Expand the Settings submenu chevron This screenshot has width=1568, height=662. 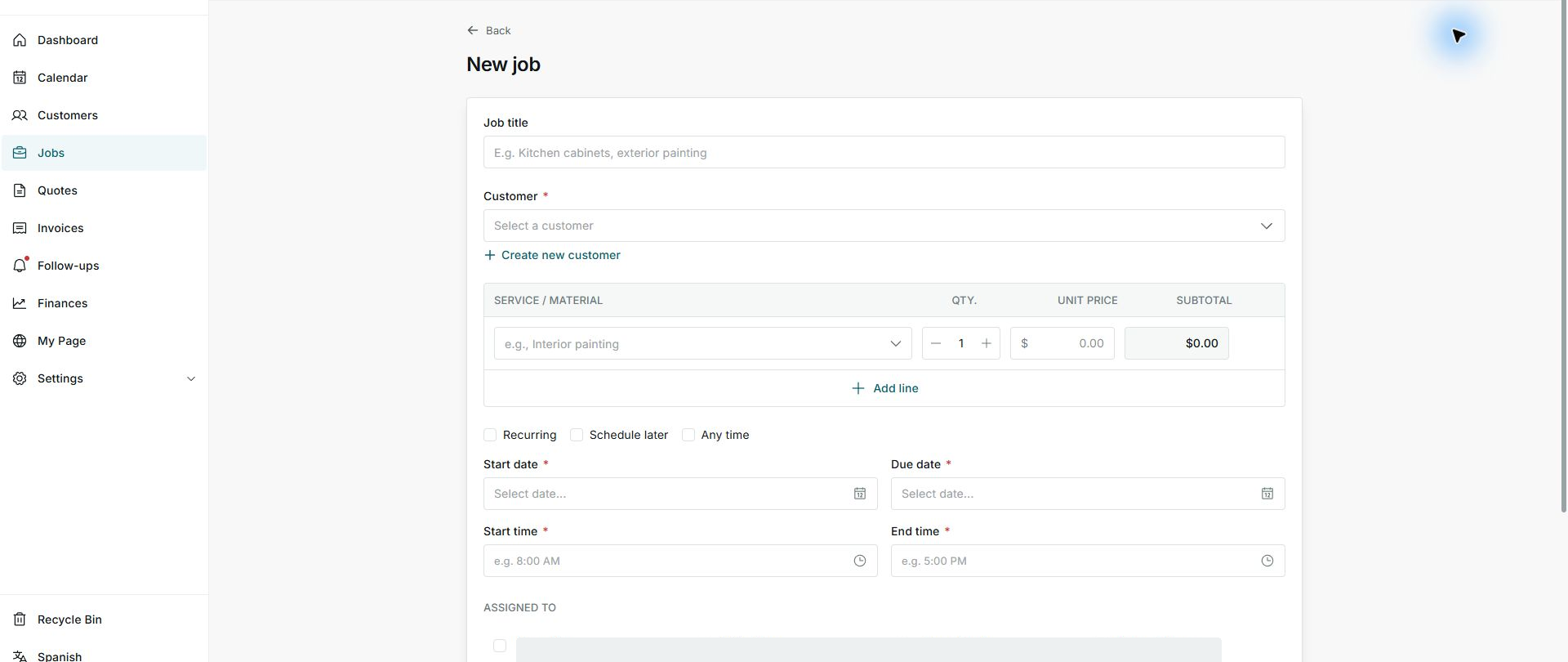(191, 378)
